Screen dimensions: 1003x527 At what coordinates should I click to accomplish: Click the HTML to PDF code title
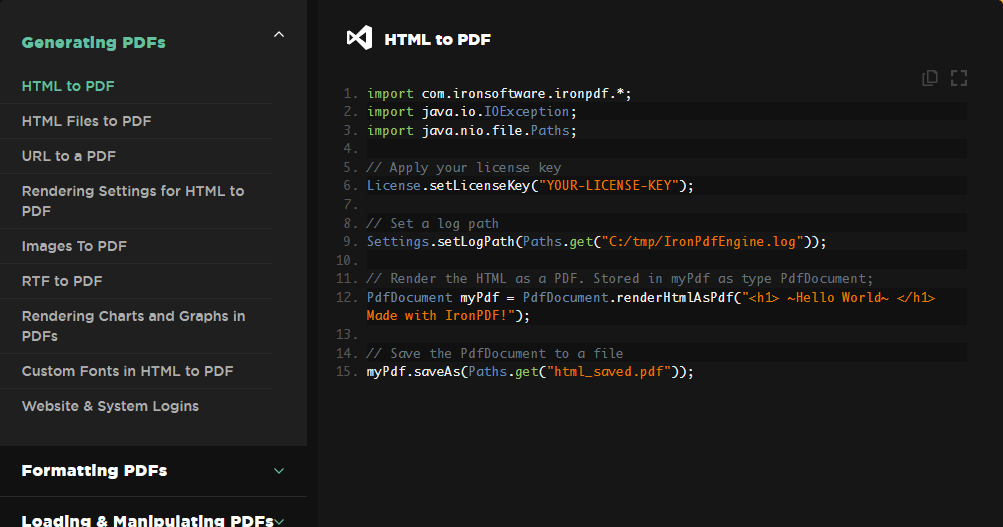tap(438, 40)
